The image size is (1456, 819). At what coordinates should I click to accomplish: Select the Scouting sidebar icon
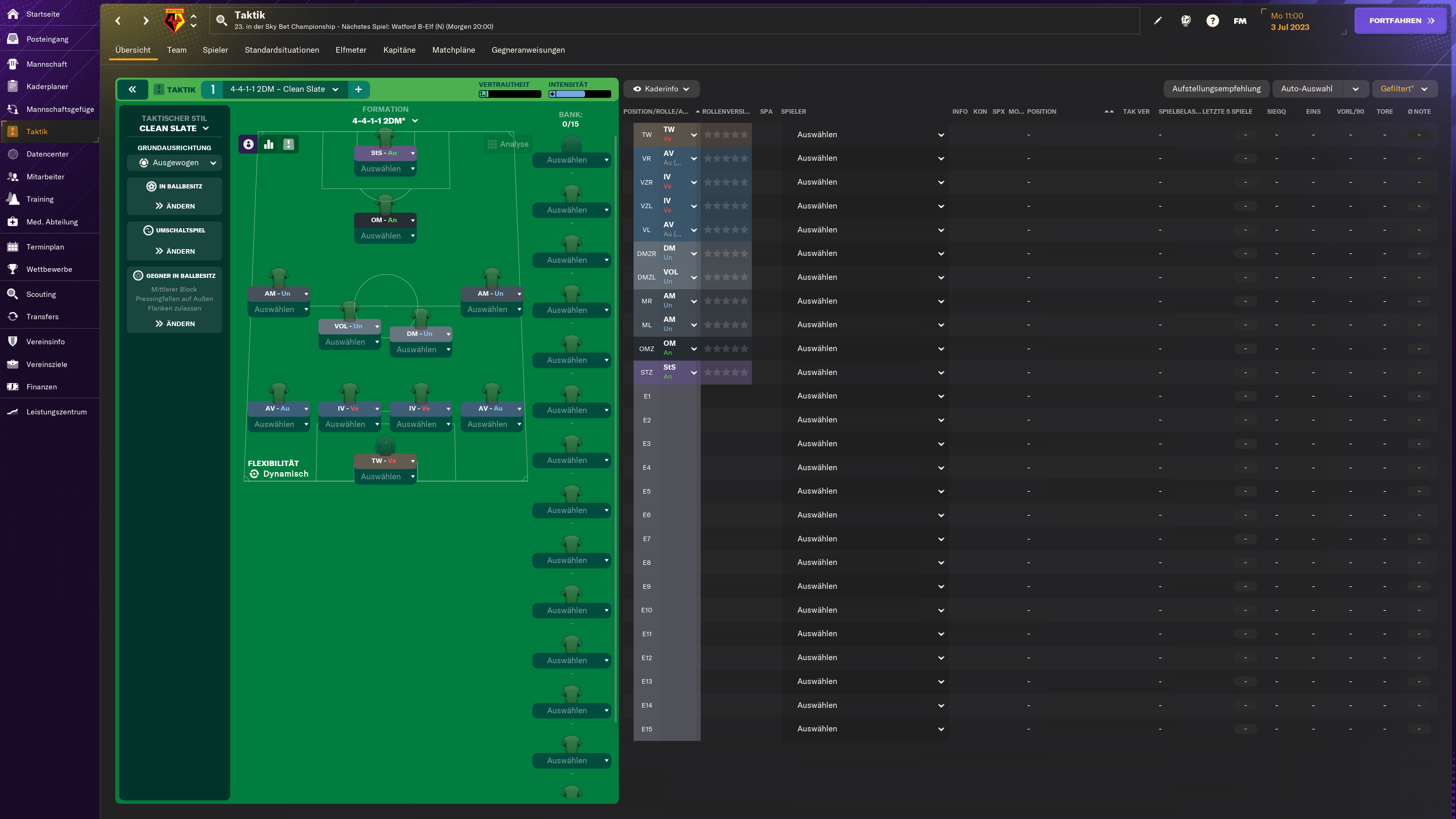click(13, 294)
